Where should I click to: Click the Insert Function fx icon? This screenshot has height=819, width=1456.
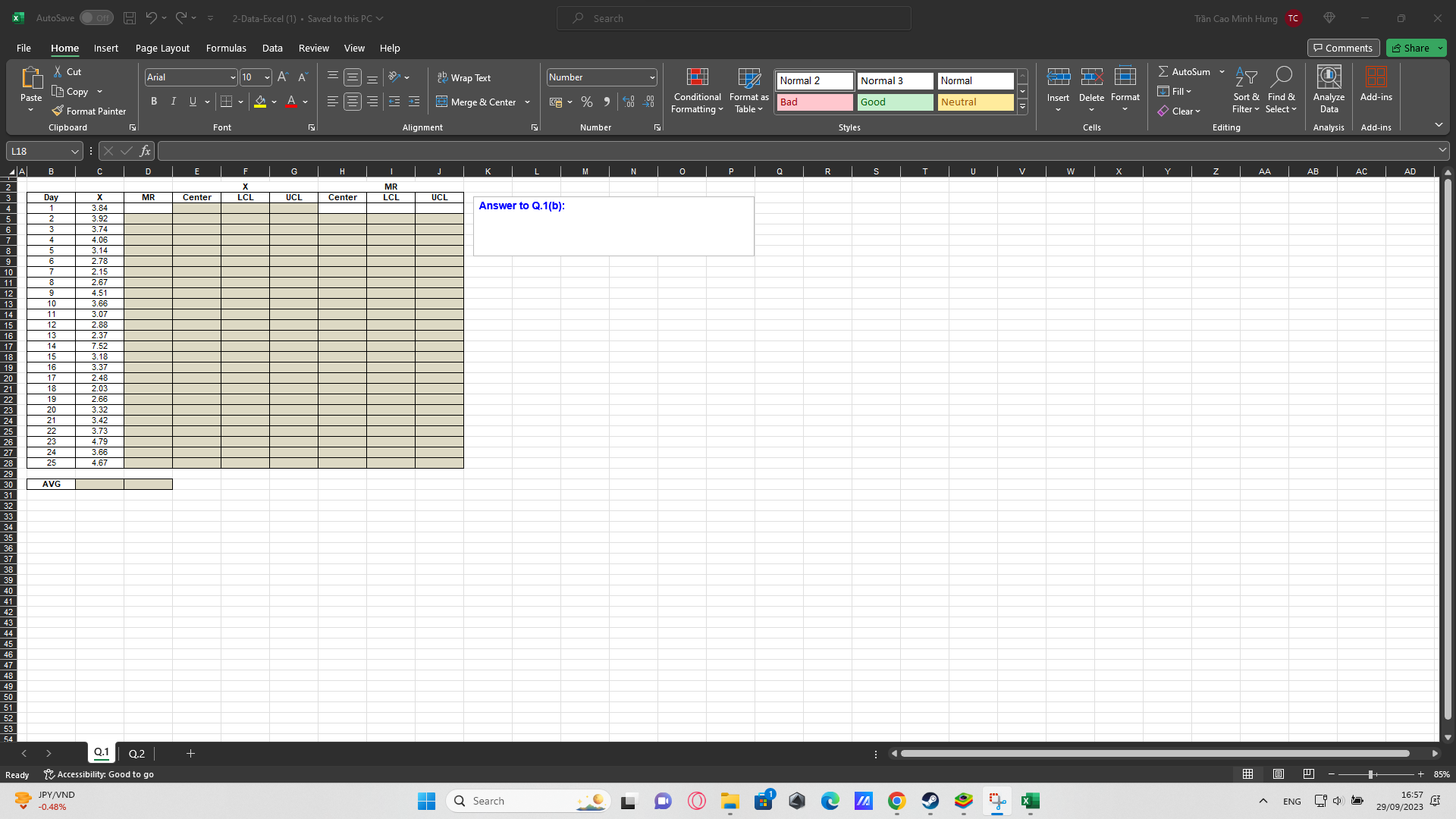coord(145,151)
